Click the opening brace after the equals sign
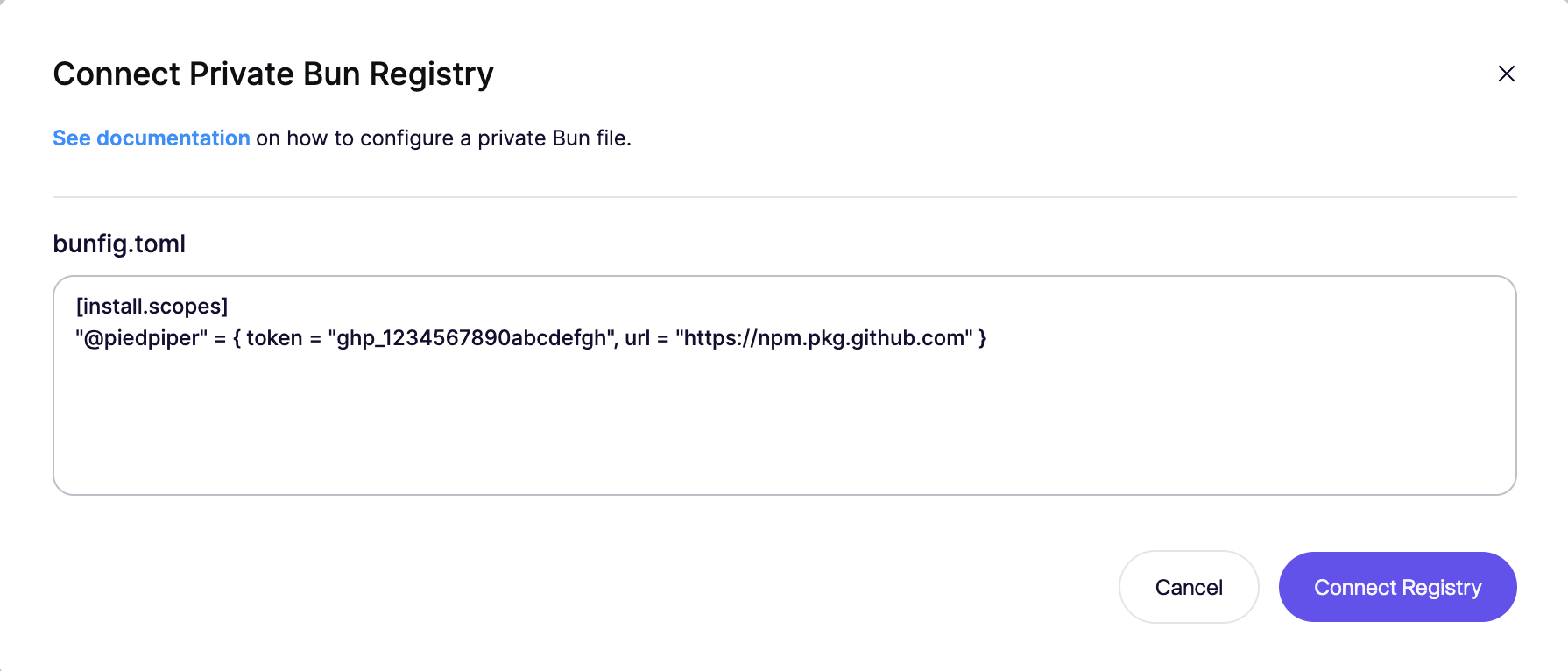 tap(237, 338)
